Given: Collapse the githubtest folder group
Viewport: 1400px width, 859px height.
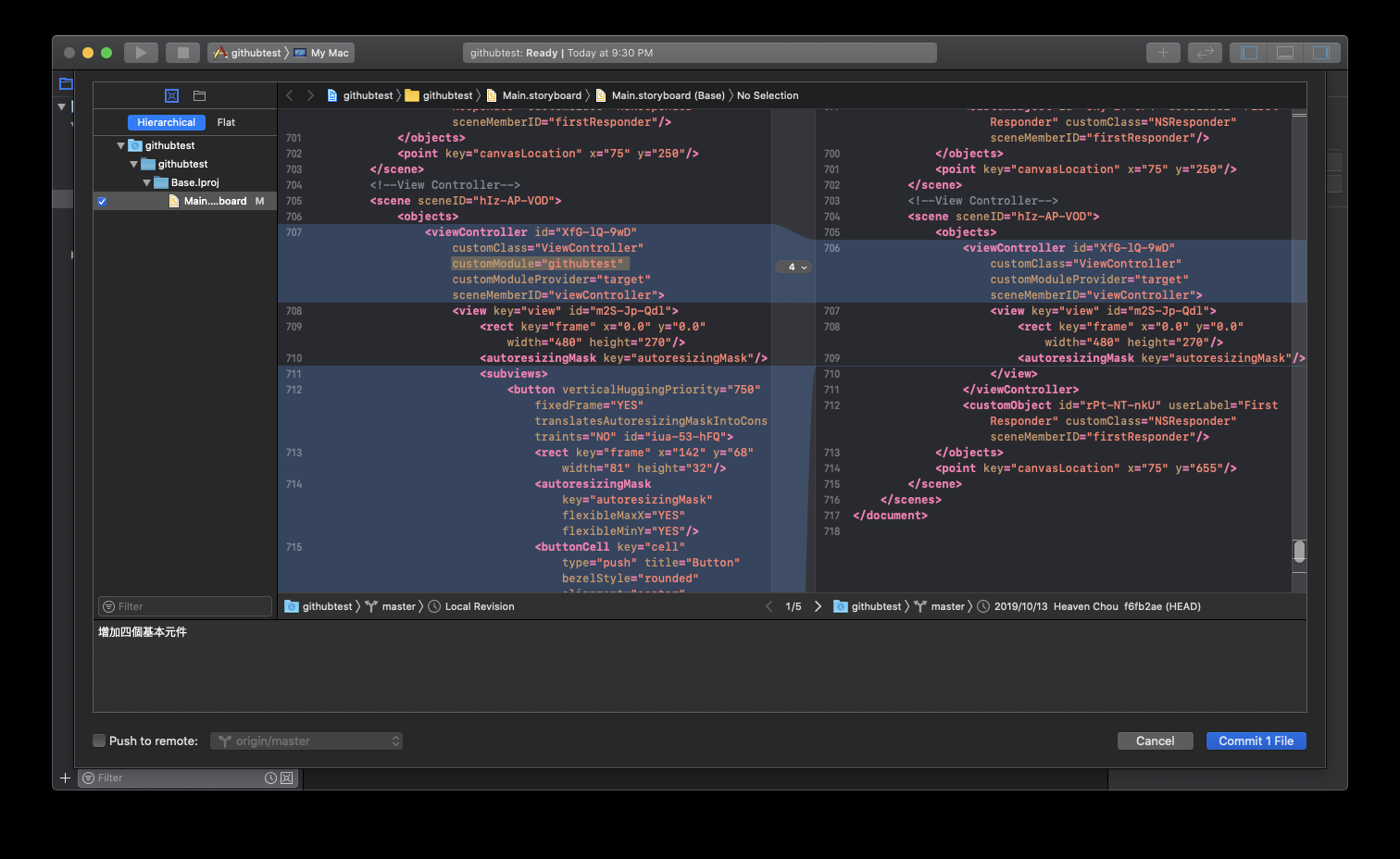Looking at the screenshot, I should [x=133, y=164].
